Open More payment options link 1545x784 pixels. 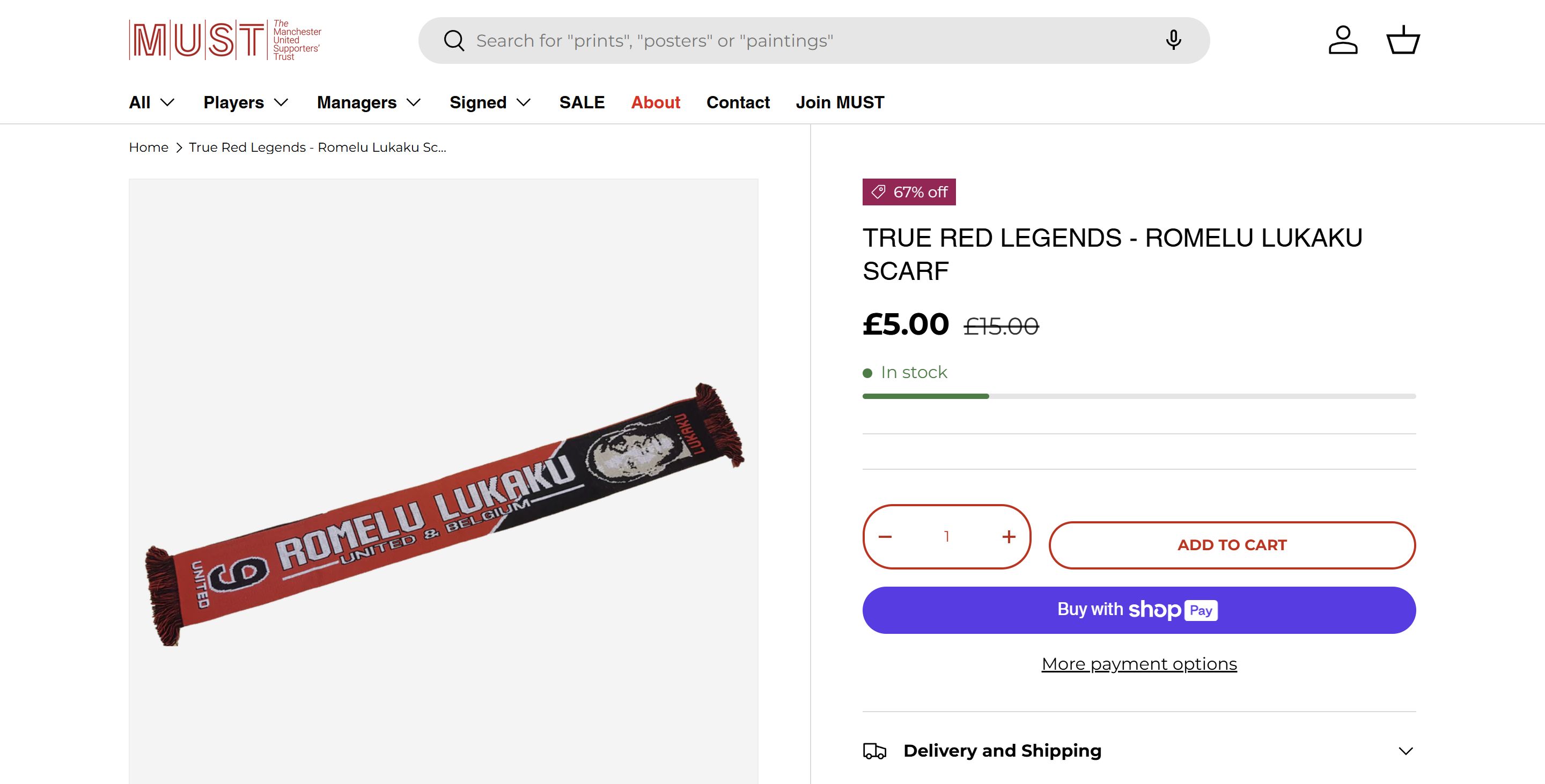coord(1139,664)
